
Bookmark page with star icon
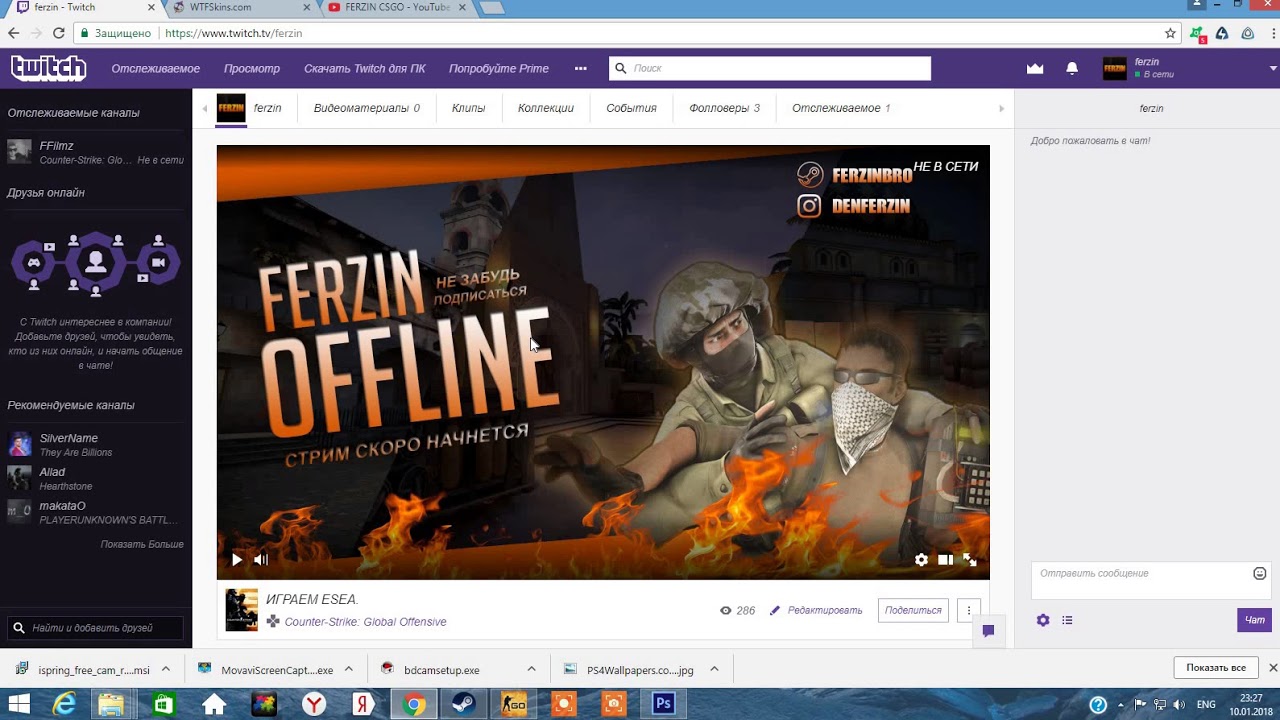coord(1170,33)
